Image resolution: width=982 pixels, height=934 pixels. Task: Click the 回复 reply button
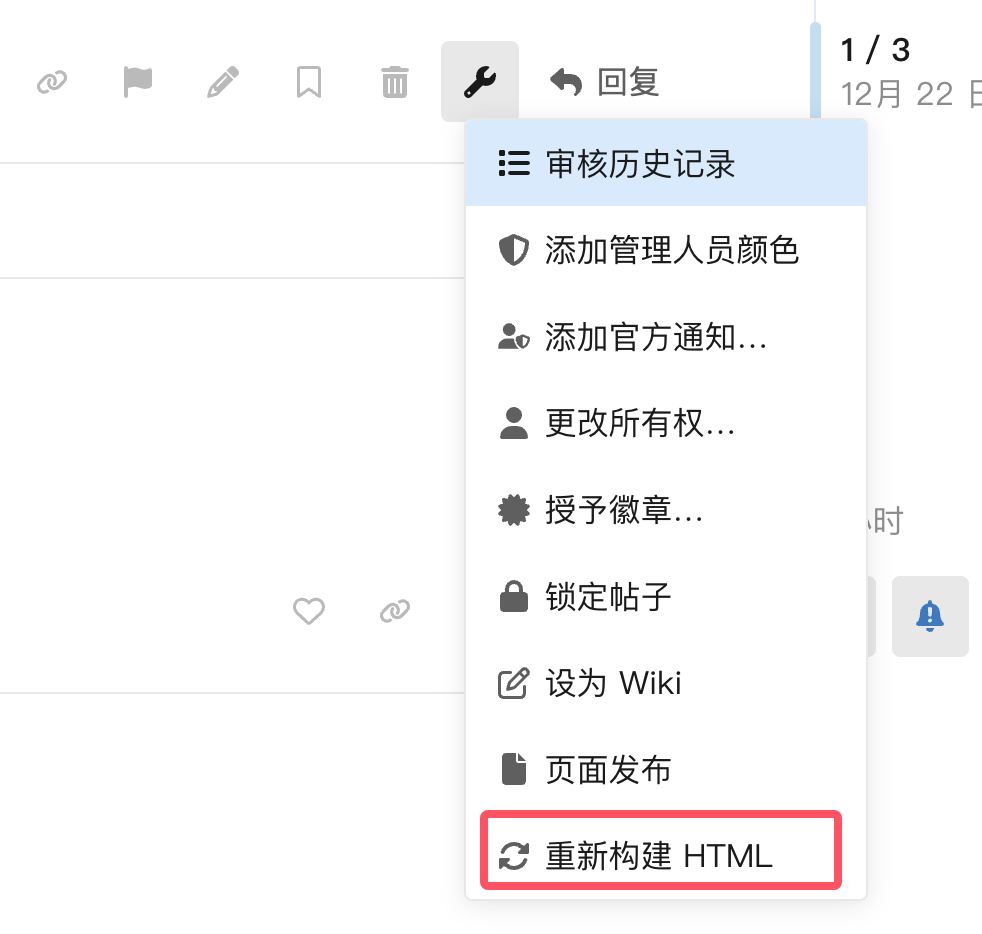point(604,82)
